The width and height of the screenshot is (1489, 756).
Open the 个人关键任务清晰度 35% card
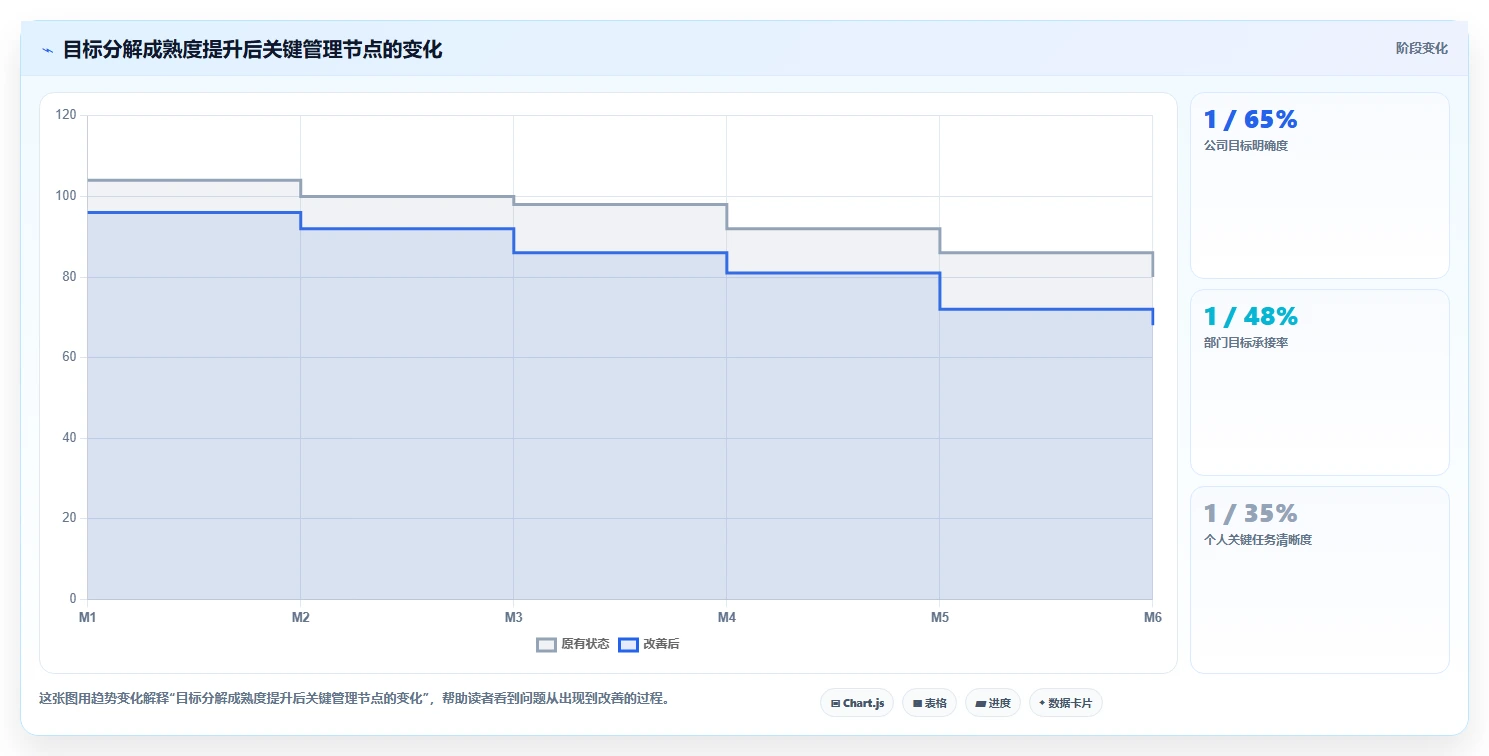tap(1319, 579)
